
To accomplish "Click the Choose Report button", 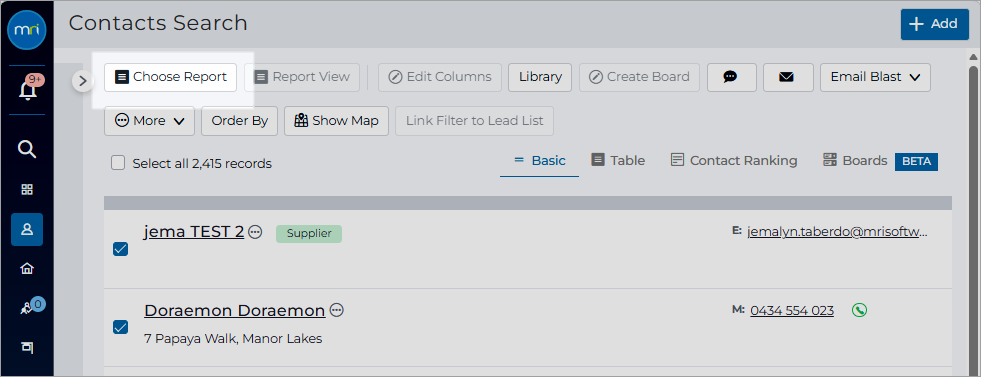I will 170,77.
